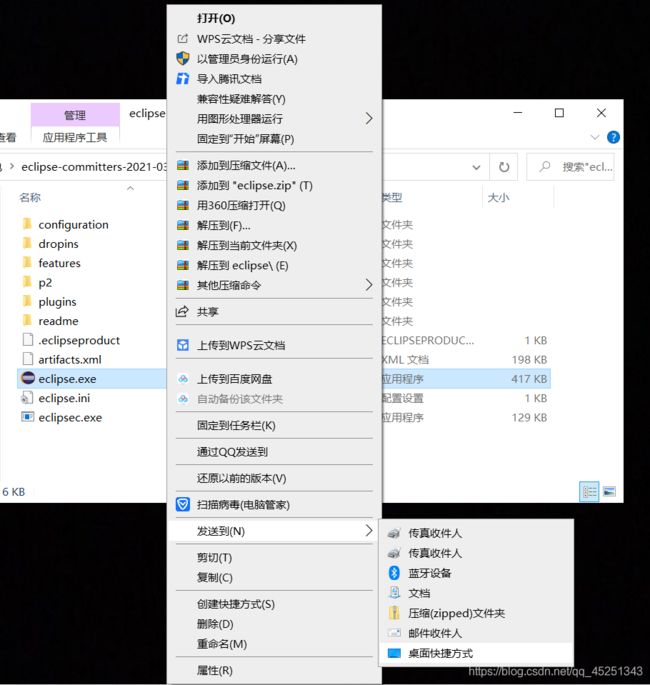Choose 以管理员身份运行(A)
This screenshot has height=685, width=650.
click(274, 59)
